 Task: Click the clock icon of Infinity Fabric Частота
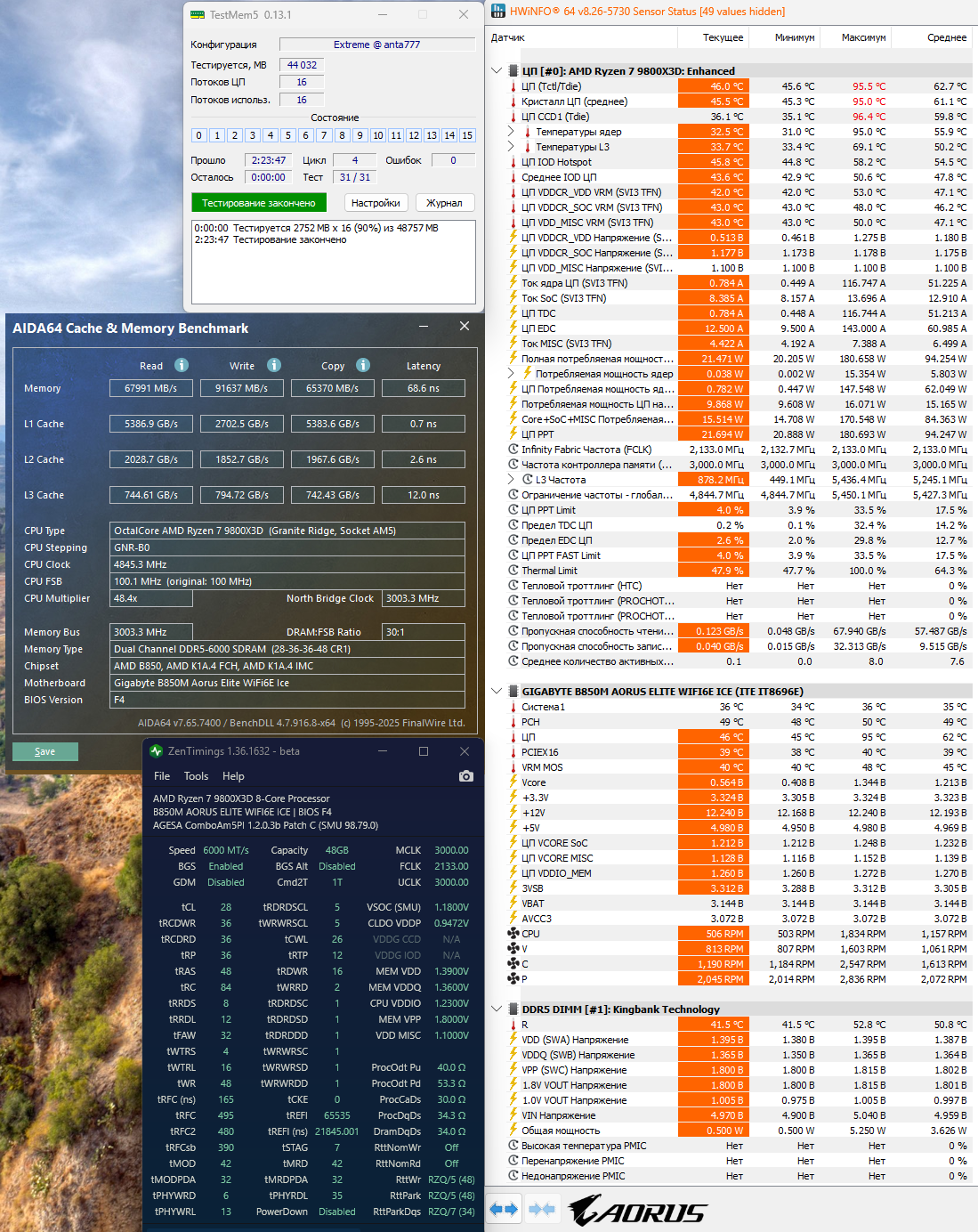click(x=513, y=450)
